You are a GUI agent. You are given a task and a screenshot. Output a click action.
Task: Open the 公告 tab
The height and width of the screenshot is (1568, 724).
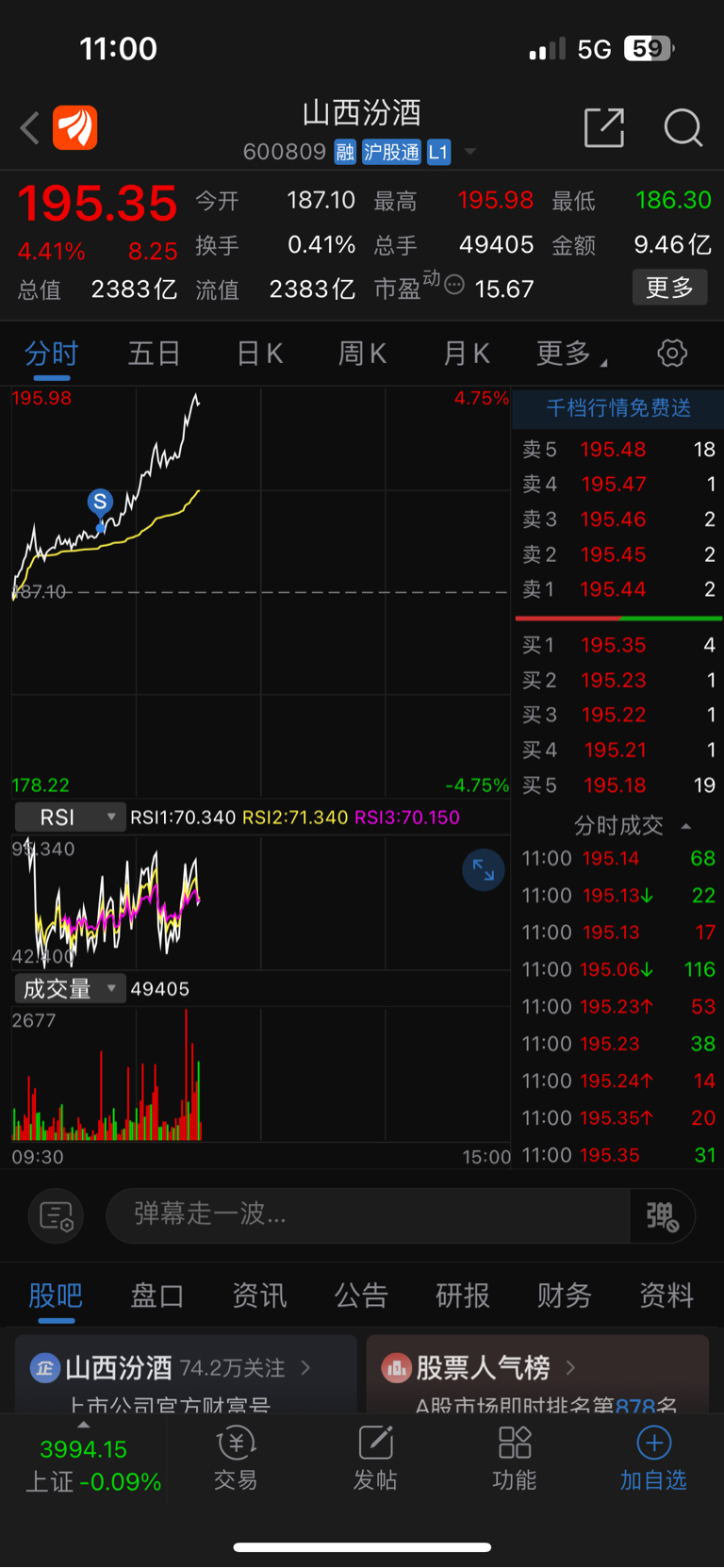pos(361,1296)
